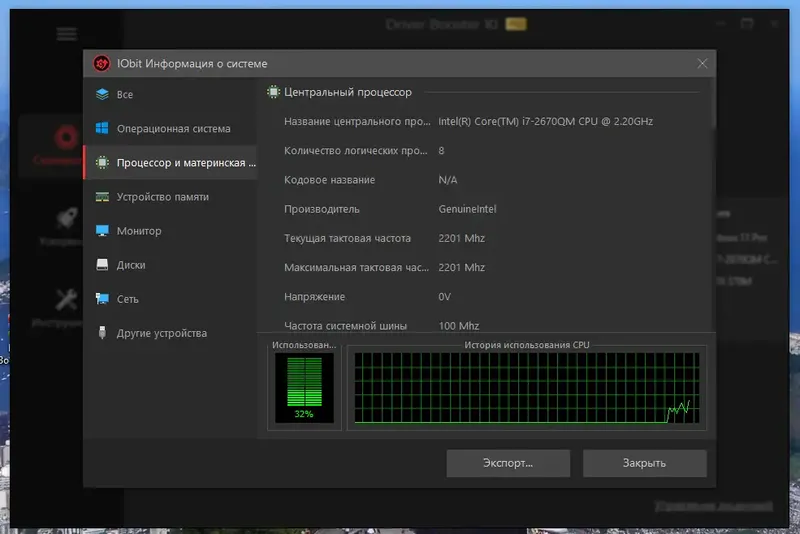The image size is (800, 534).
Task: Click the Центральный процессор section heading
Action: (348, 92)
